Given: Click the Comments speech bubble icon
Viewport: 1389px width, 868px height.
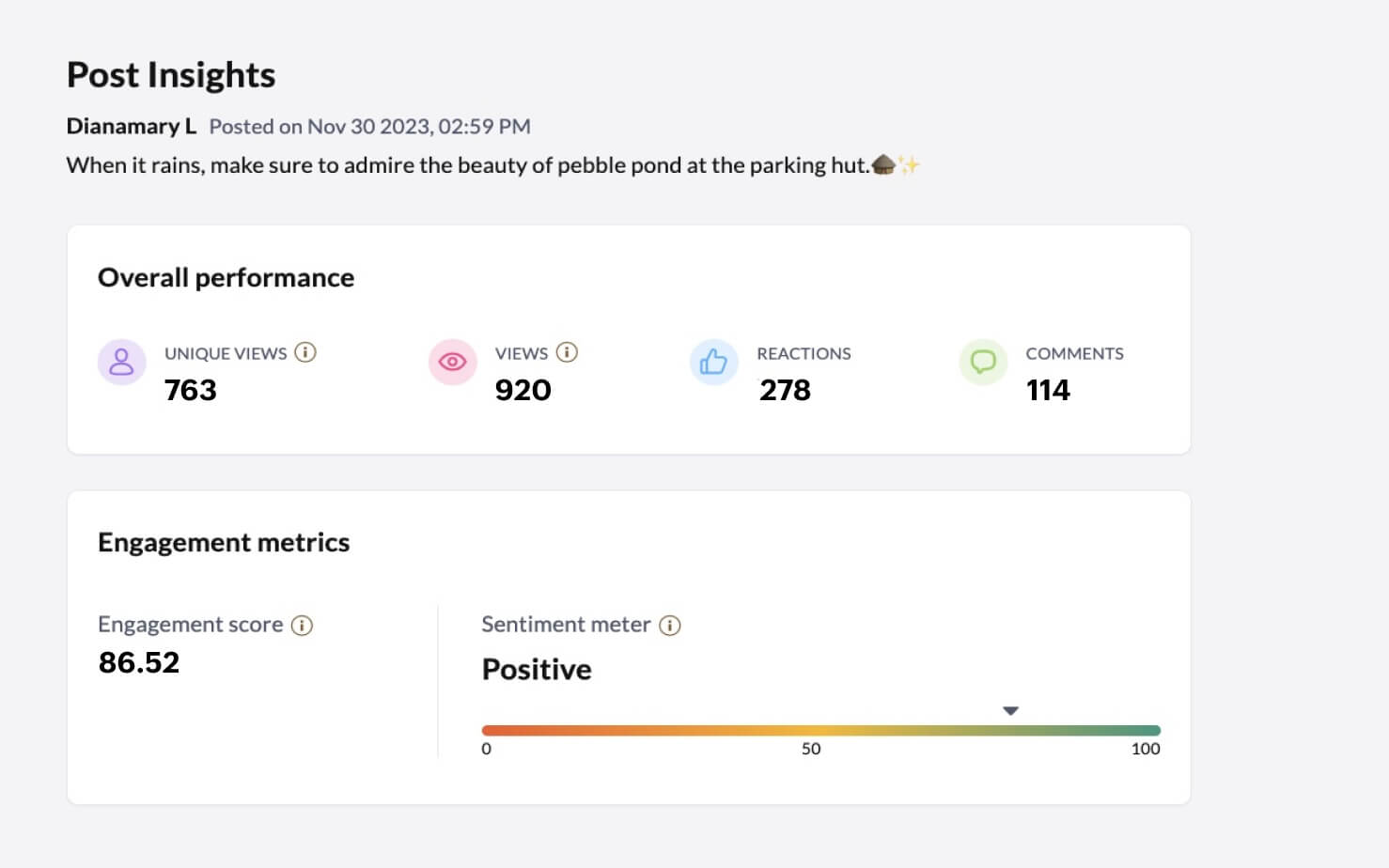Looking at the screenshot, I should tap(982, 362).
